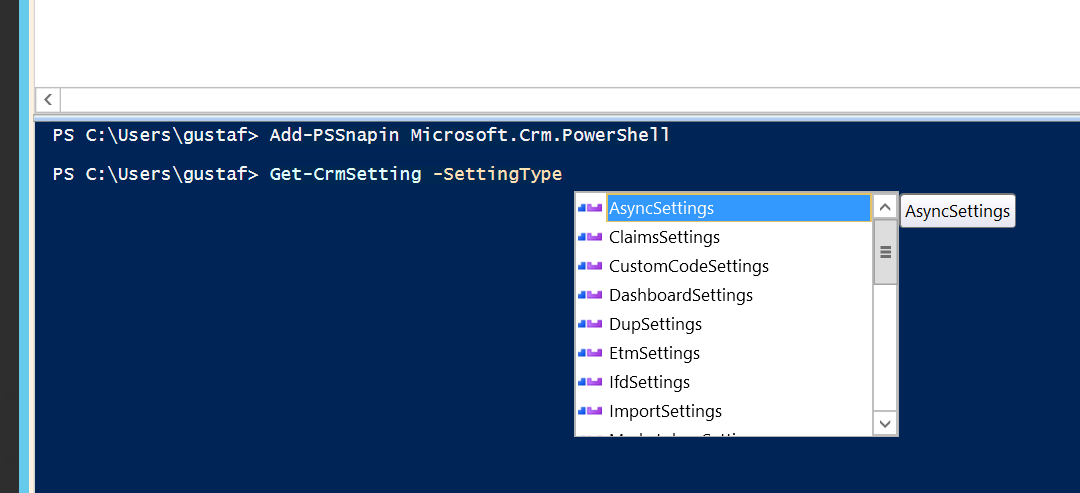
Task: Pick the CustomCodeSettings label
Action: [x=688, y=266]
